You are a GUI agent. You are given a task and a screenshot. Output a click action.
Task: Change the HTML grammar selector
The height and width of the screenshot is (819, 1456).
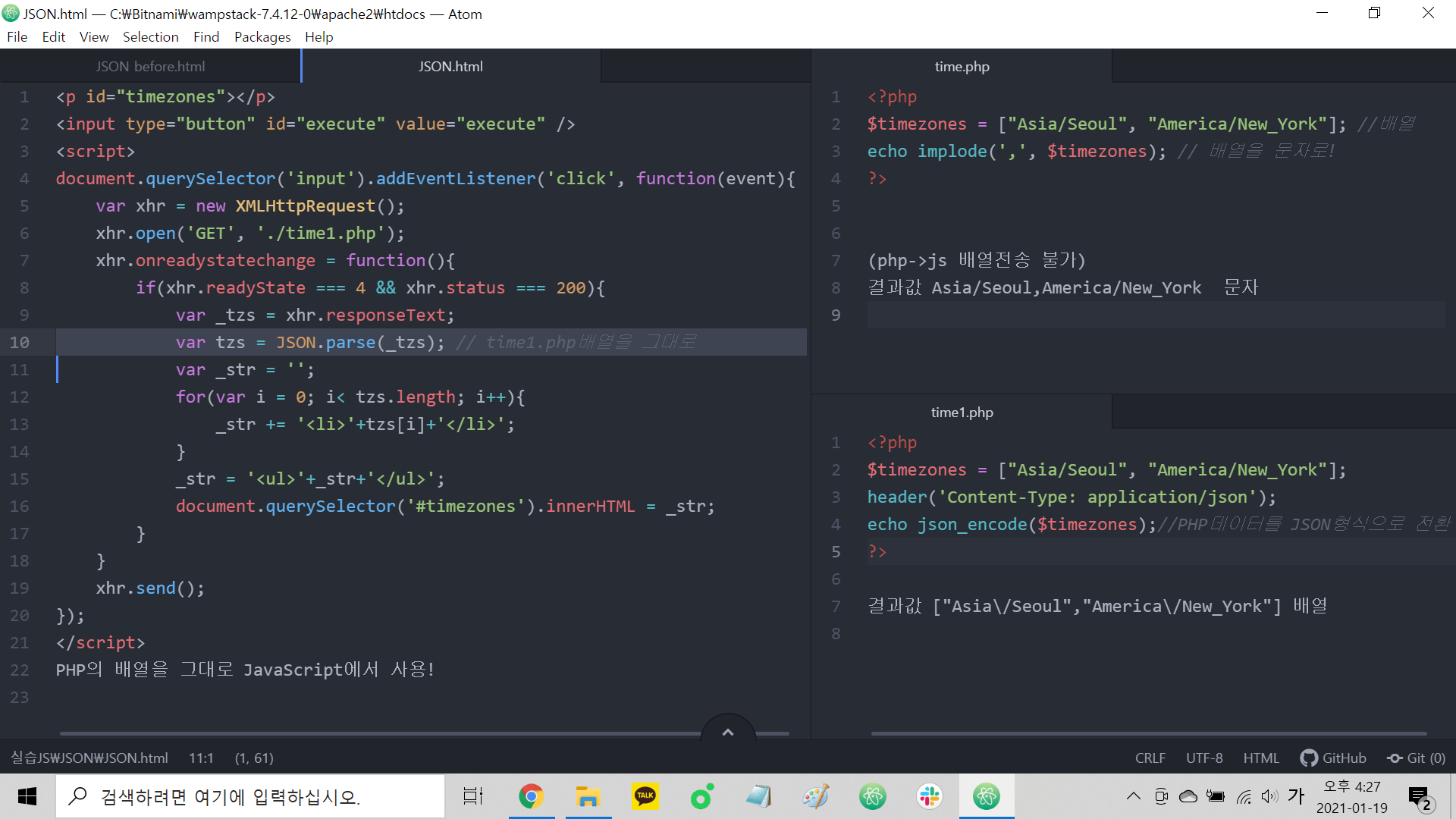point(1260,758)
